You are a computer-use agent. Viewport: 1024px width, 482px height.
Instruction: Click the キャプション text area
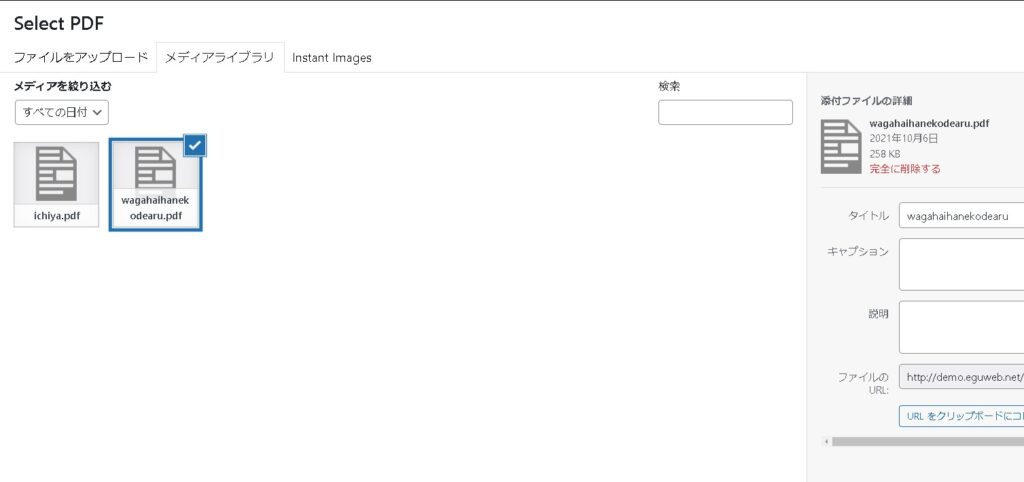(x=961, y=264)
